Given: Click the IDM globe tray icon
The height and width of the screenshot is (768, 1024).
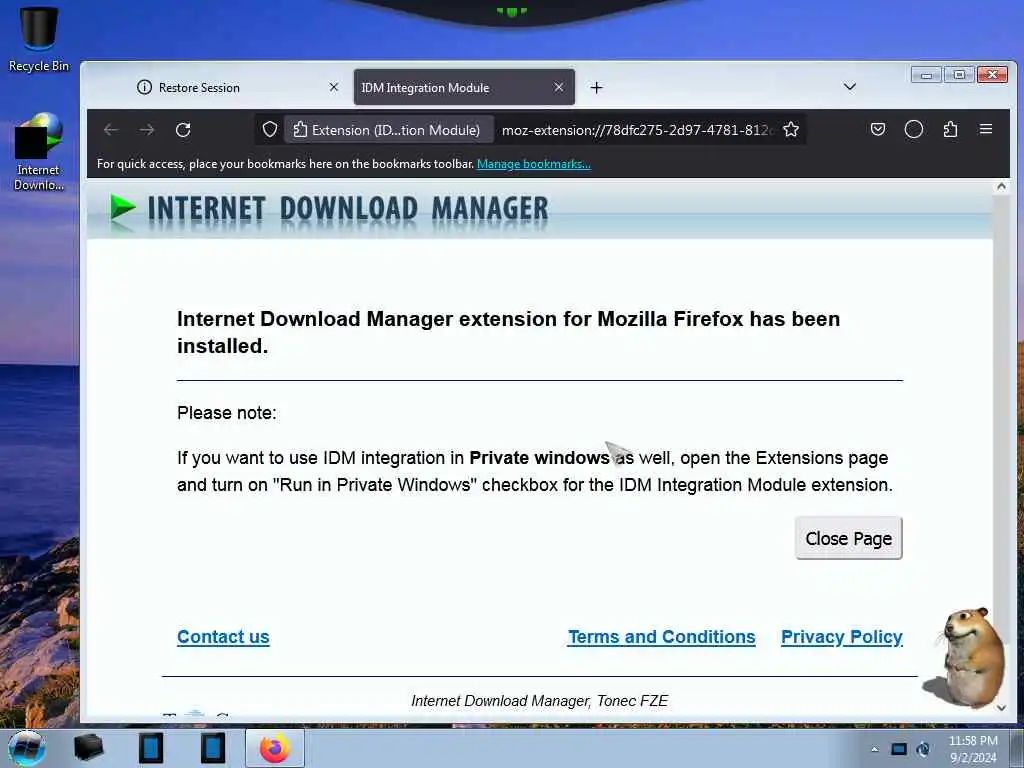Looking at the screenshot, I should tap(923, 749).
